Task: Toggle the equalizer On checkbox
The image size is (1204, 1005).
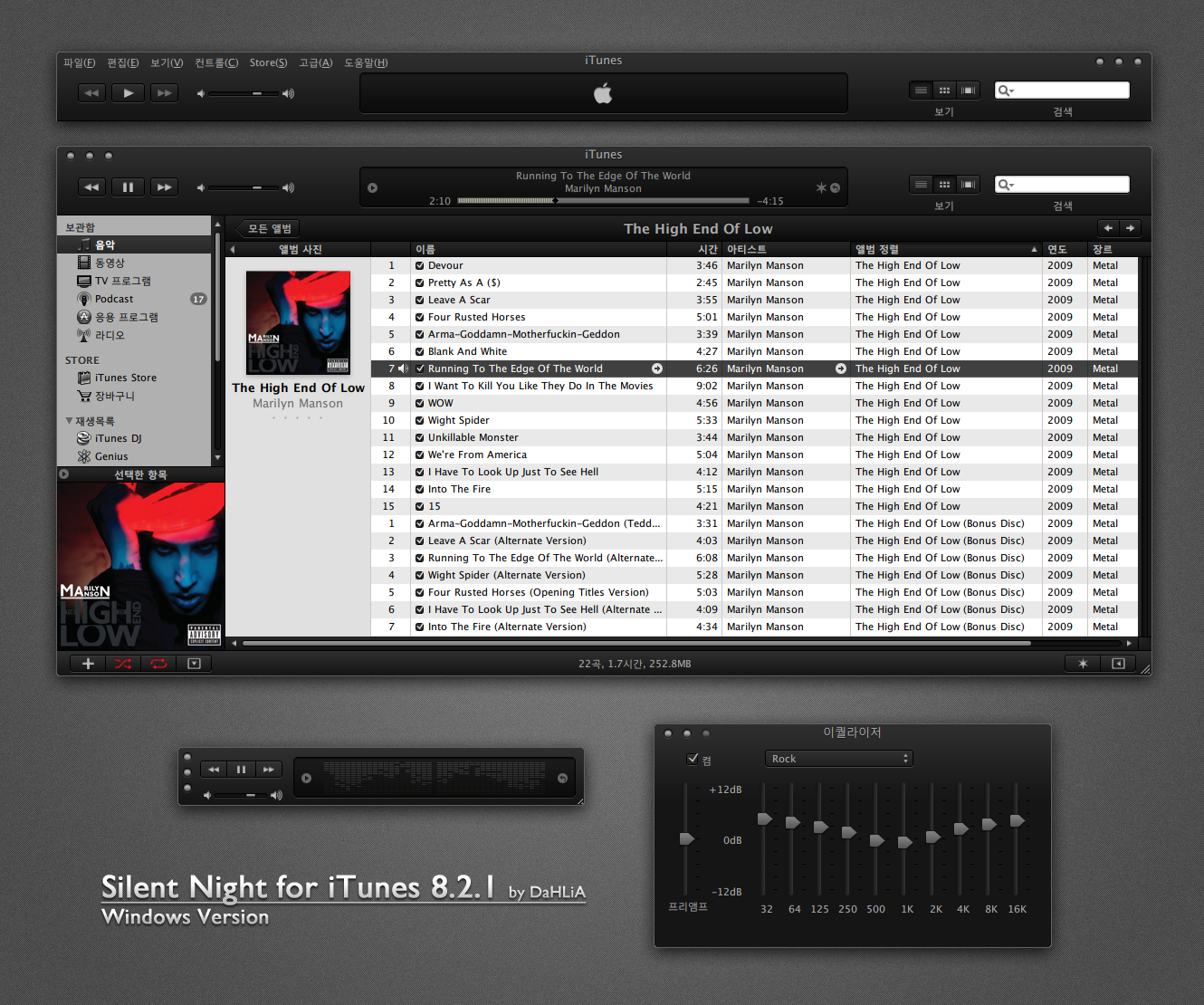Action: (693, 759)
